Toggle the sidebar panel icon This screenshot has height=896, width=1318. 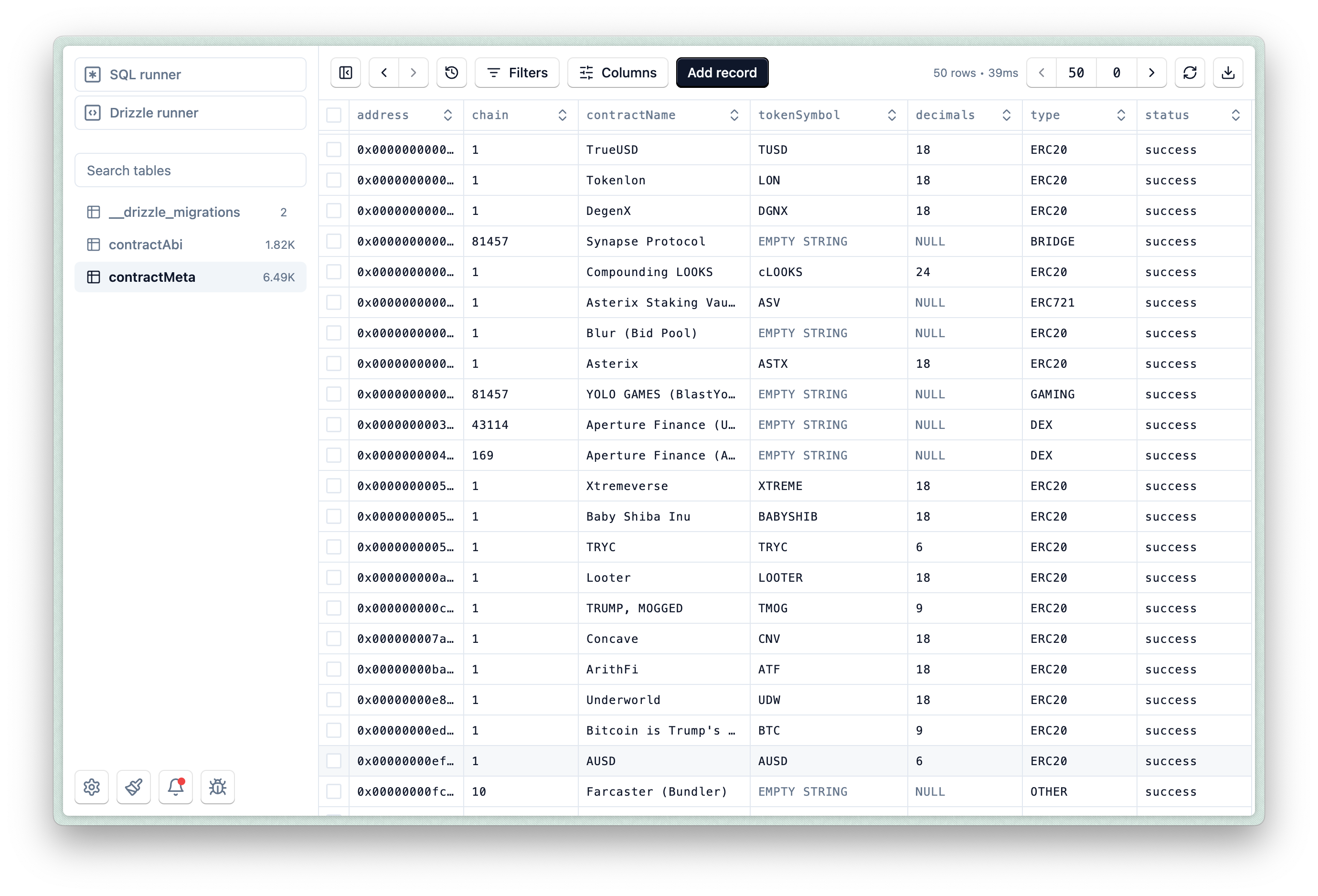(345, 73)
